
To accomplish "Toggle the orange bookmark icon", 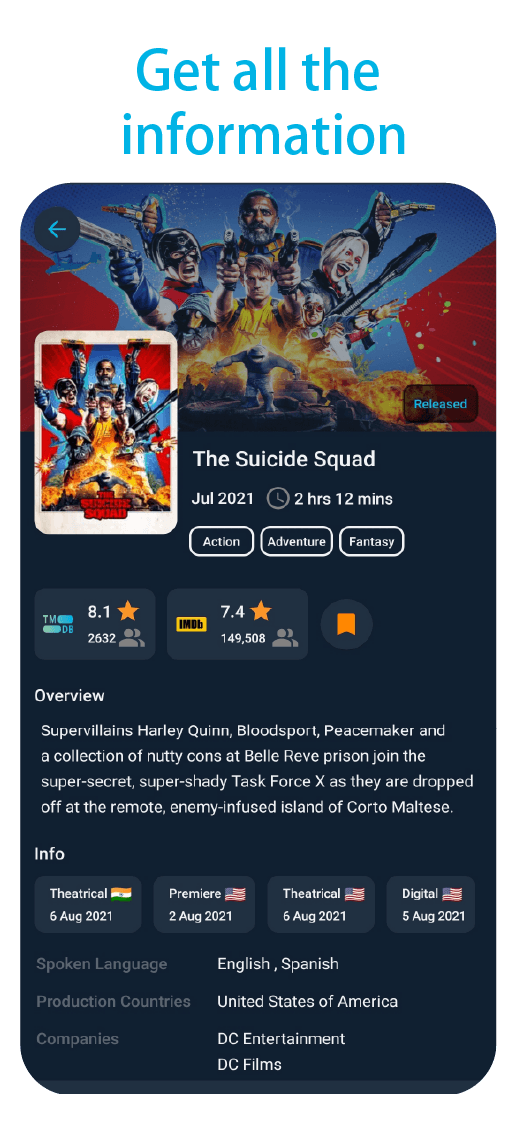I will coord(347,625).
